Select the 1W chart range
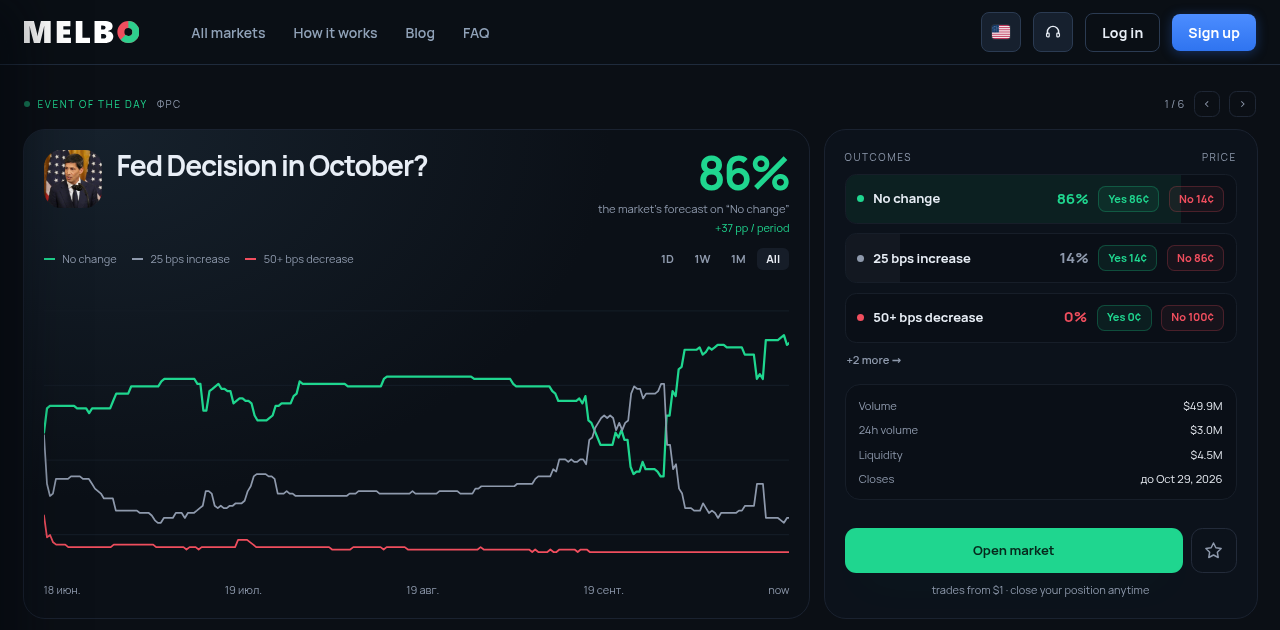Viewport: 1280px width, 630px height. (703, 259)
